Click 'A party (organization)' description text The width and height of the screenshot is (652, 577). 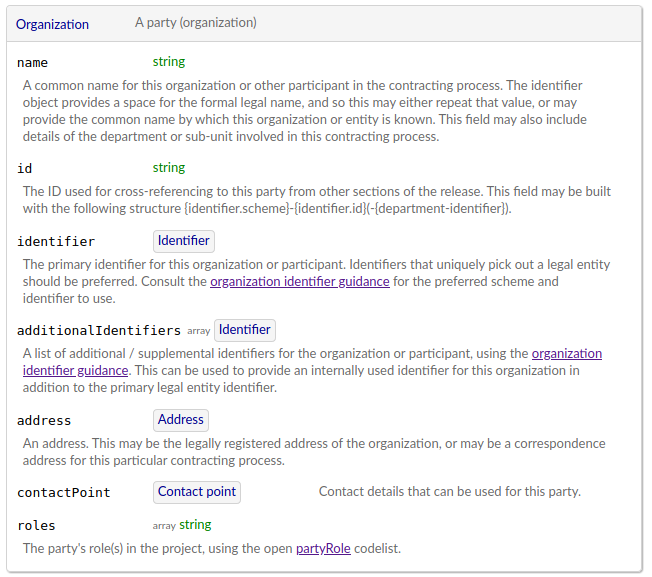click(196, 22)
